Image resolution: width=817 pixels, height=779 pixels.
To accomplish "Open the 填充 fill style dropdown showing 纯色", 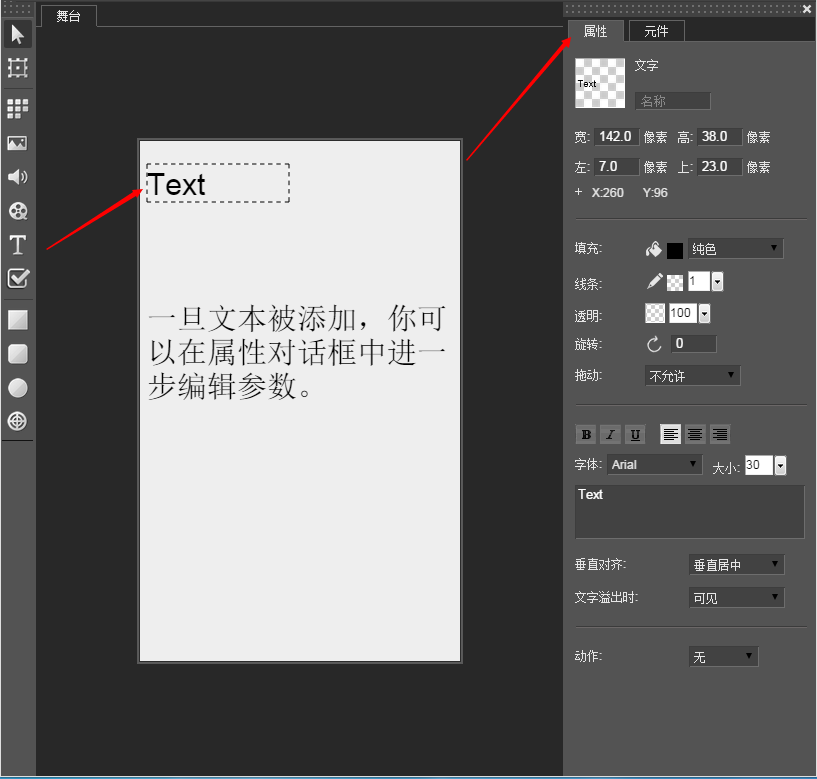I will point(735,248).
